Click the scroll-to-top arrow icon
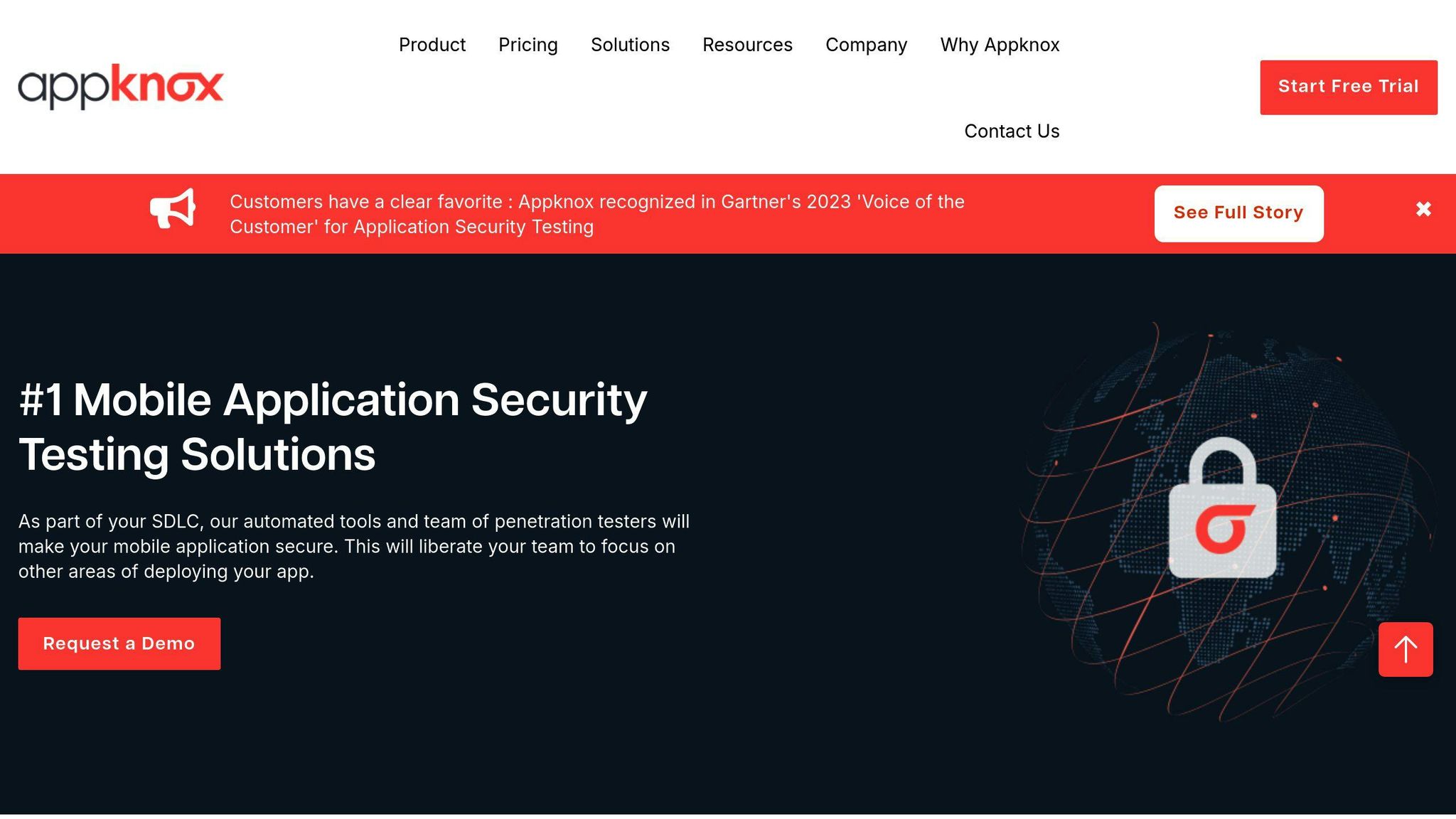This screenshot has width=1456, height=819. pyautogui.click(x=1405, y=649)
